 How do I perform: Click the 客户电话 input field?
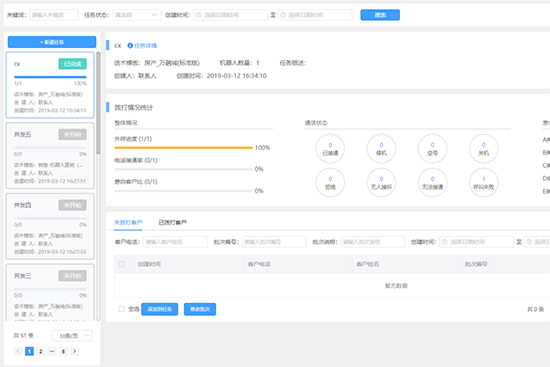pyautogui.click(x=175, y=242)
